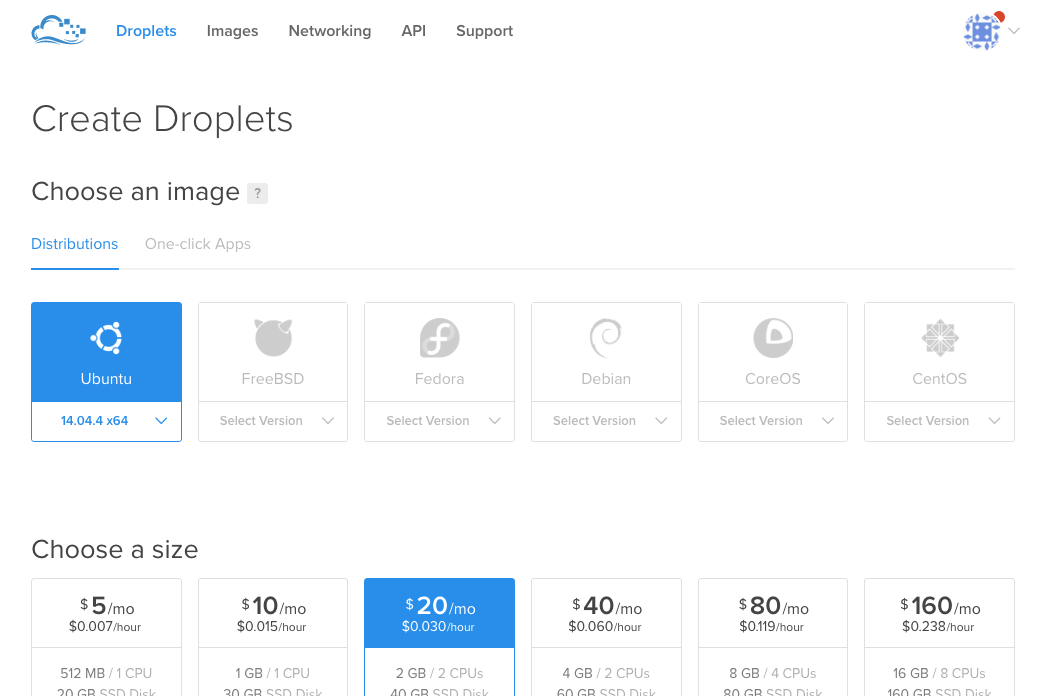The height and width of the screenshot is (696, 1045).
Task: Select the Ubuntu distribution logo
Action: [x=107, y=338]
